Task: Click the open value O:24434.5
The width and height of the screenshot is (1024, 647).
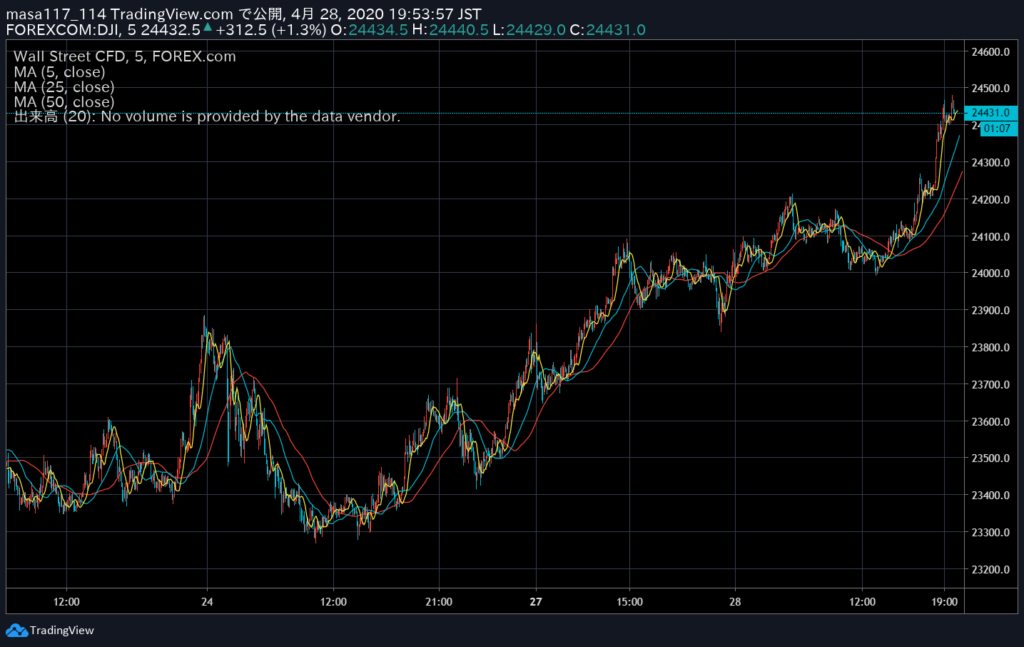Action: (369, 30)
